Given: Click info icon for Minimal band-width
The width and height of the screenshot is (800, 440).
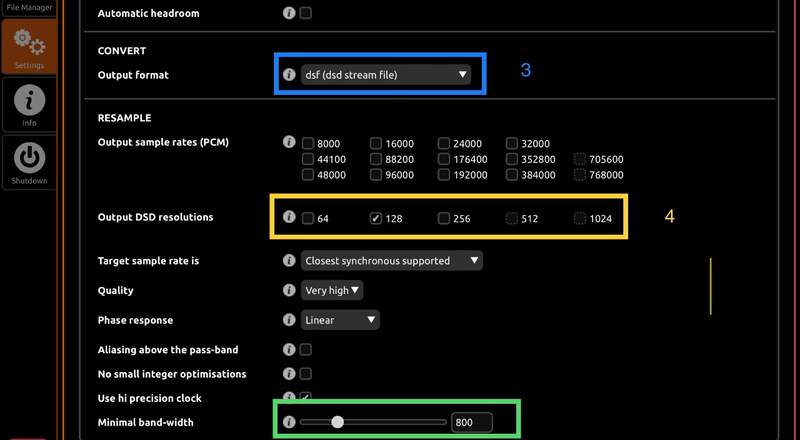Looking at the screenshot, I should 289,422.
